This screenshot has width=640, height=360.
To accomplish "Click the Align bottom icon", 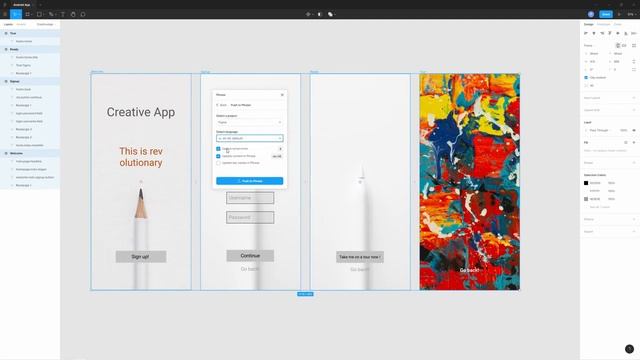I will pos(626,33).
